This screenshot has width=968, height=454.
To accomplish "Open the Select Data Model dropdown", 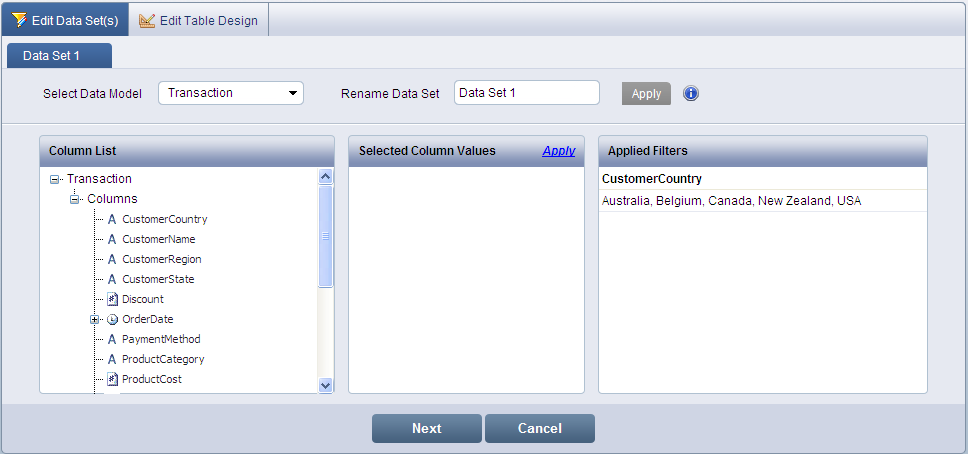I will [x=230, y=93].
